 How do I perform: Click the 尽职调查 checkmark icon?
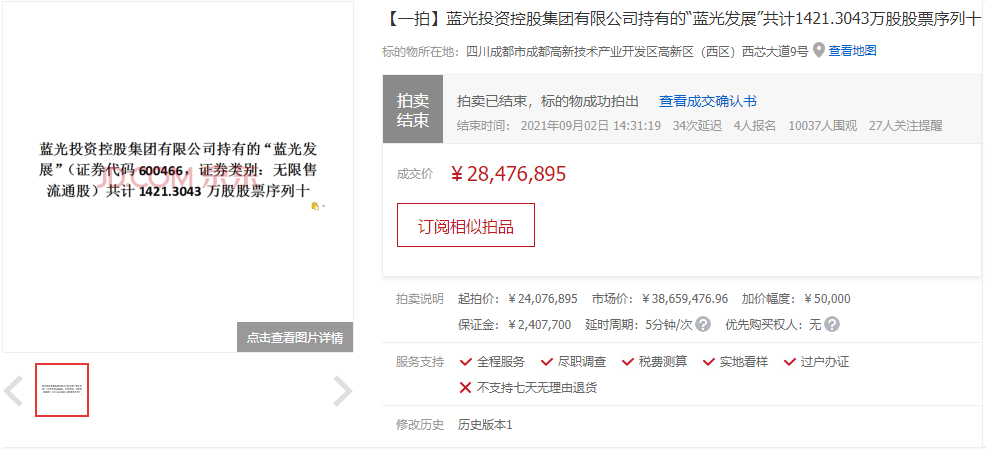point(547,362)
